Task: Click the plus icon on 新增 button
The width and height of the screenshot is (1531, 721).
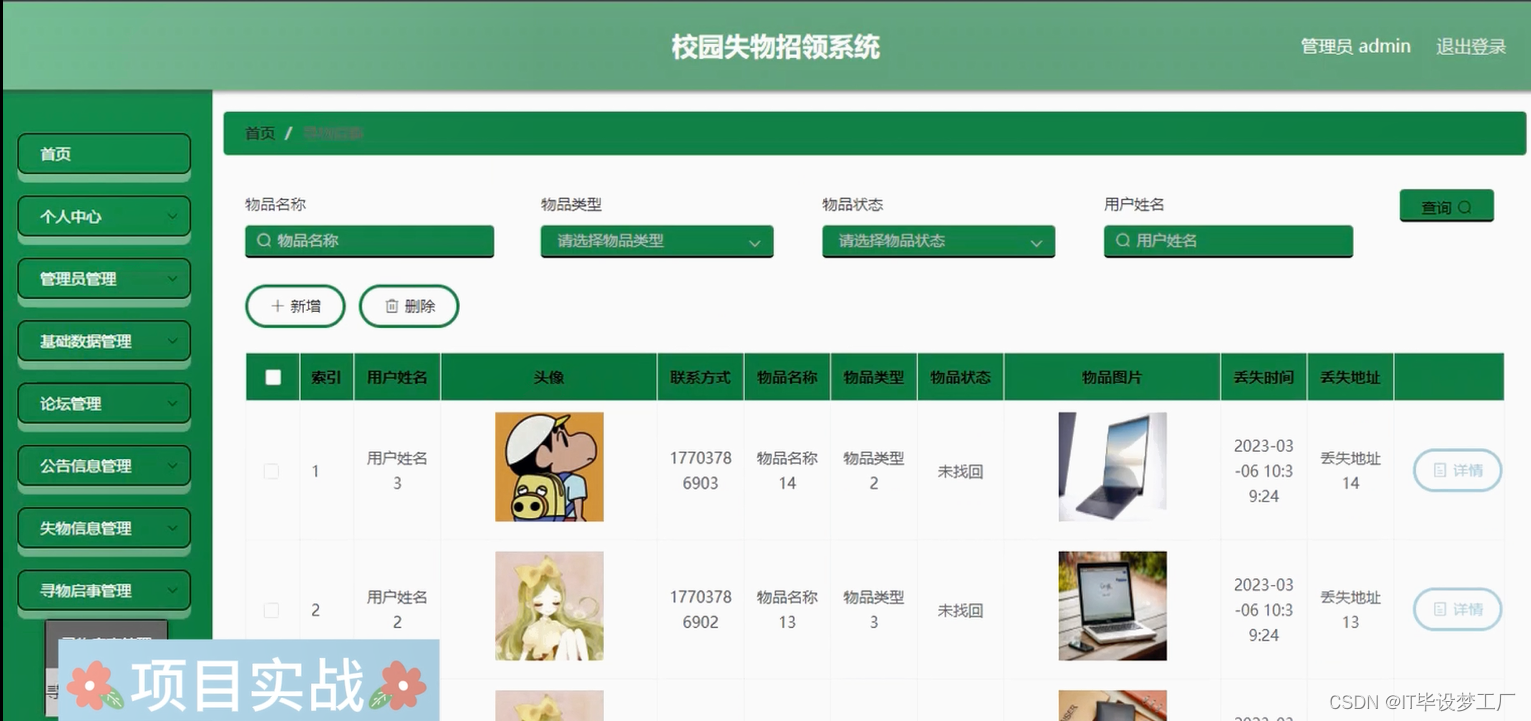Action: point(278,306)
